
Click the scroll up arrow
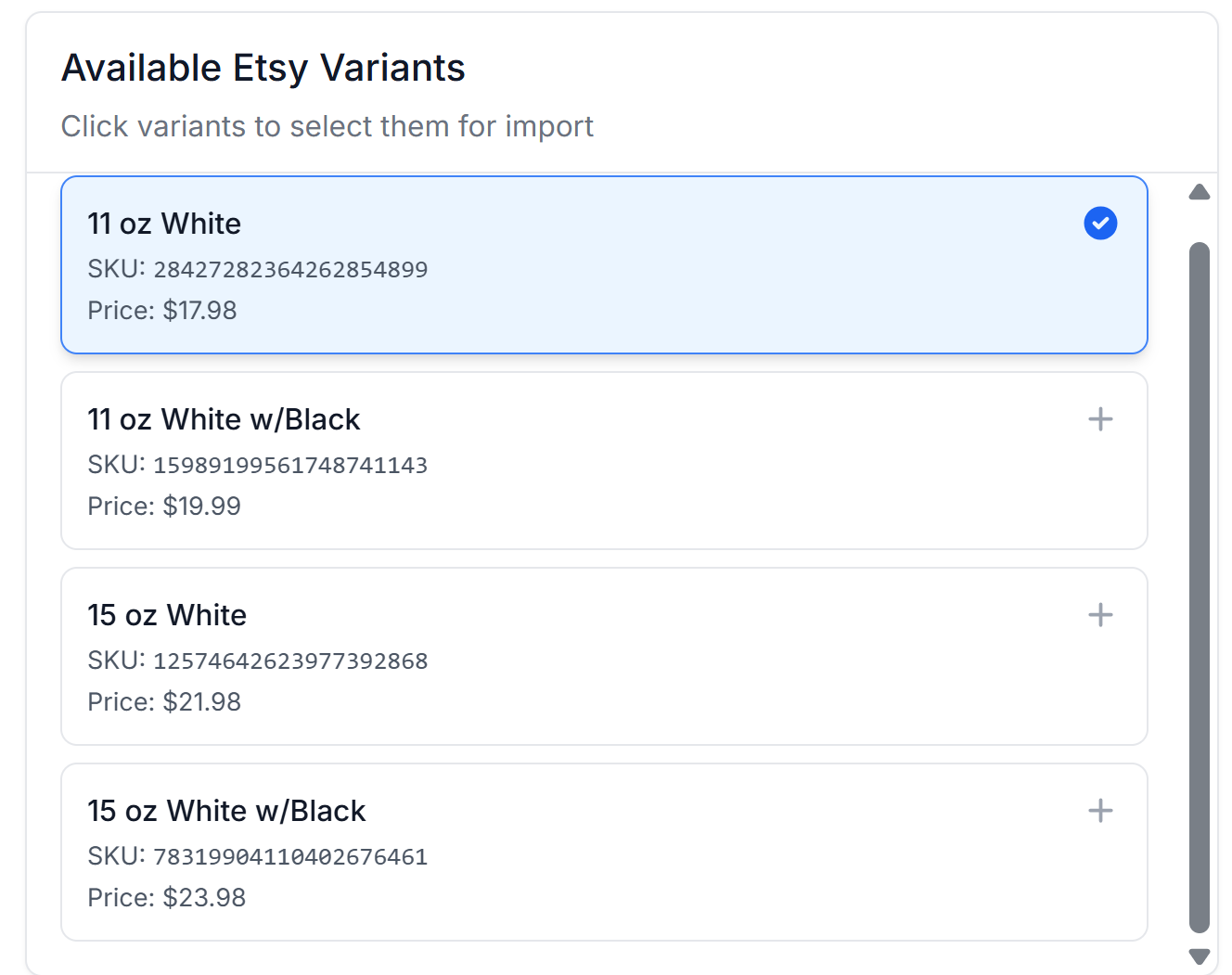(x=1200, y=192)
